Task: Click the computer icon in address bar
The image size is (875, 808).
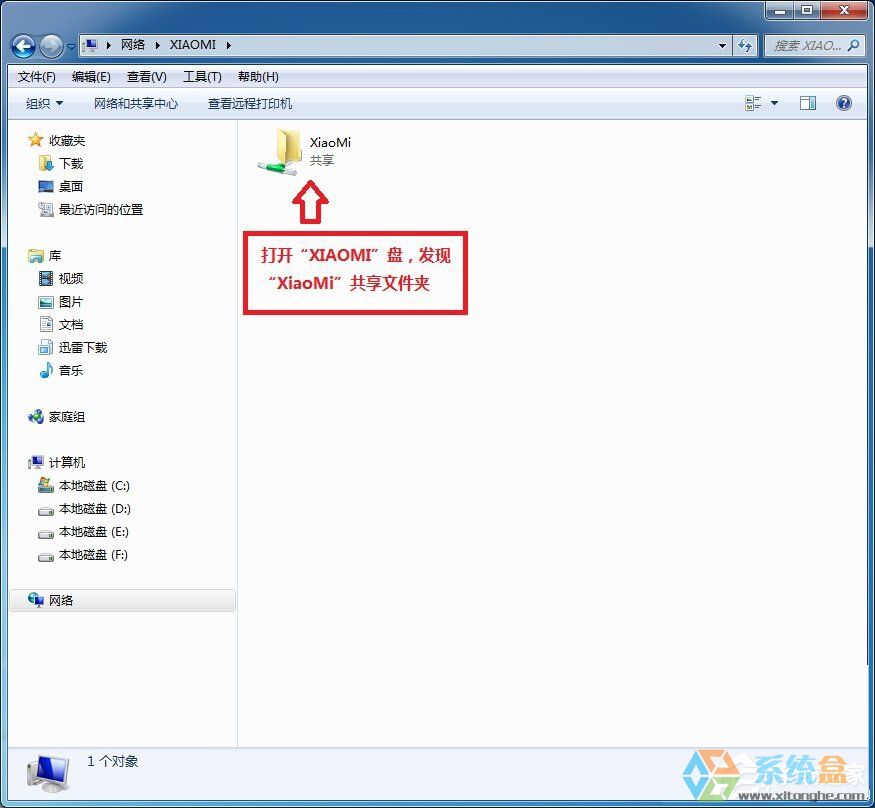Action: click(90, 45)
